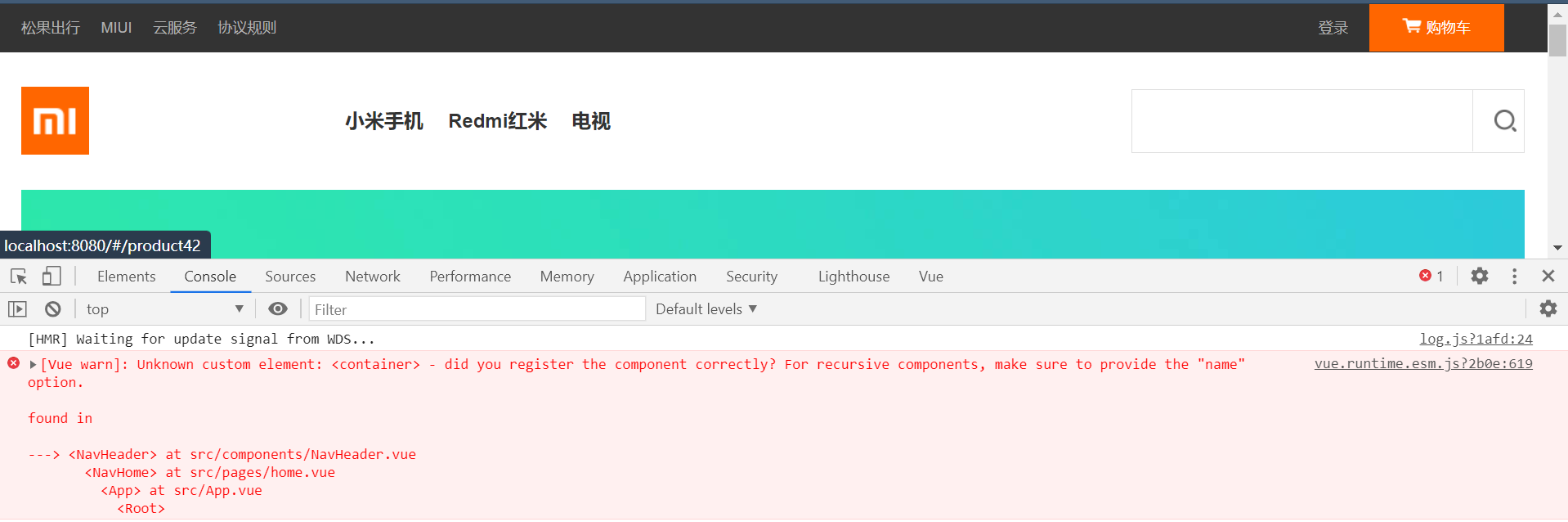Expand the Vue warn error message
Screen dimensions: 1568x522
click(34, 365)
